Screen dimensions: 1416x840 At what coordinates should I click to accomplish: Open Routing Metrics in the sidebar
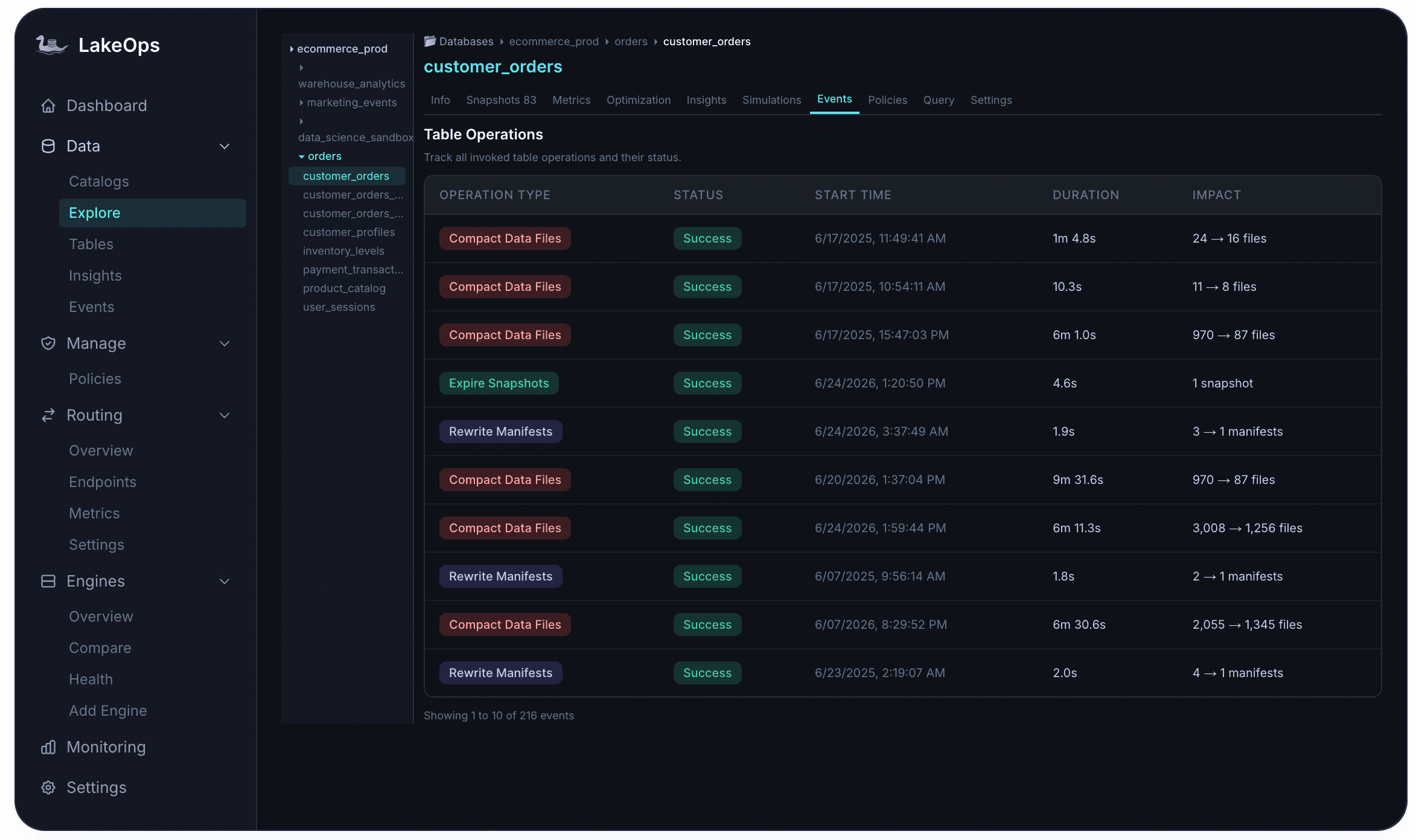94,514
